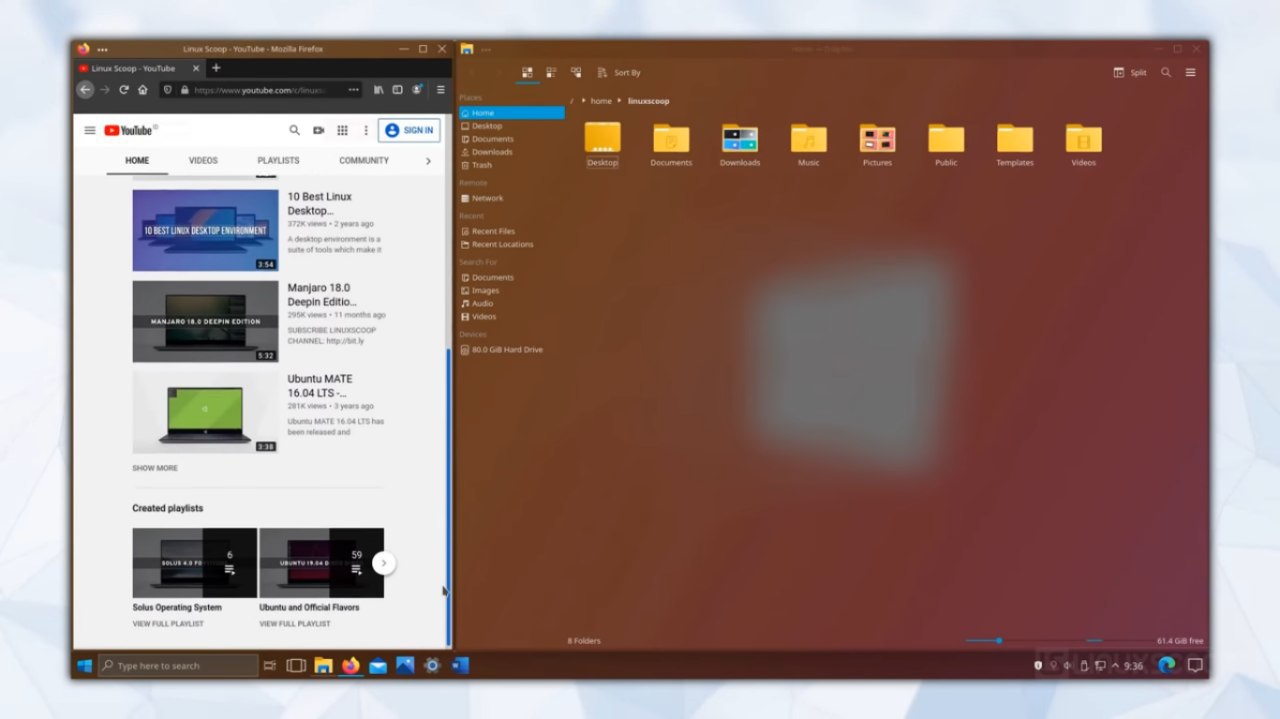Viewport: 1280px width, 719px height.
Task: Open Manjaro 18.0 Deepin Edition thumbnail
Action: point(205,321)
